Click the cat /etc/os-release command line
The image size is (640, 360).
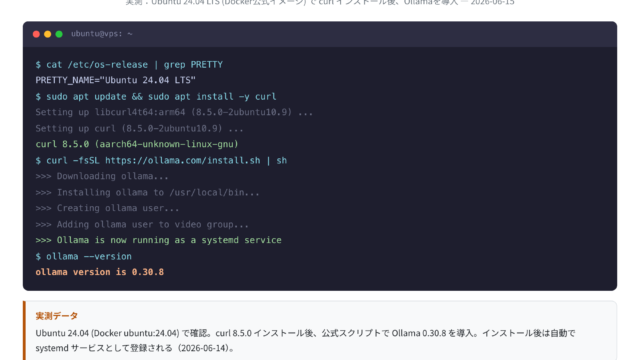coord(129,65)
